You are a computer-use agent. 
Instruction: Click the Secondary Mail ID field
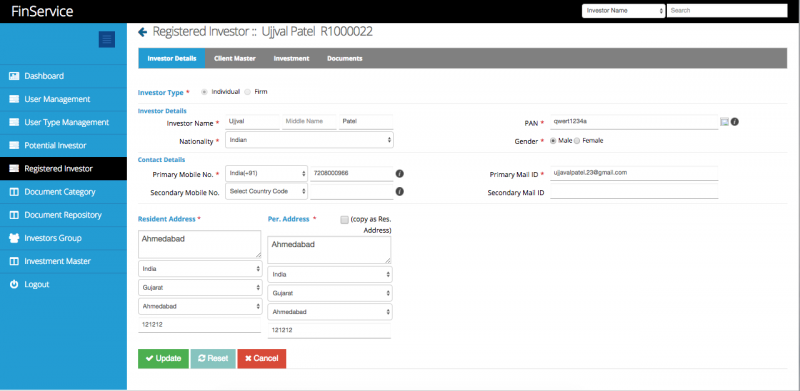coord(634,191)
